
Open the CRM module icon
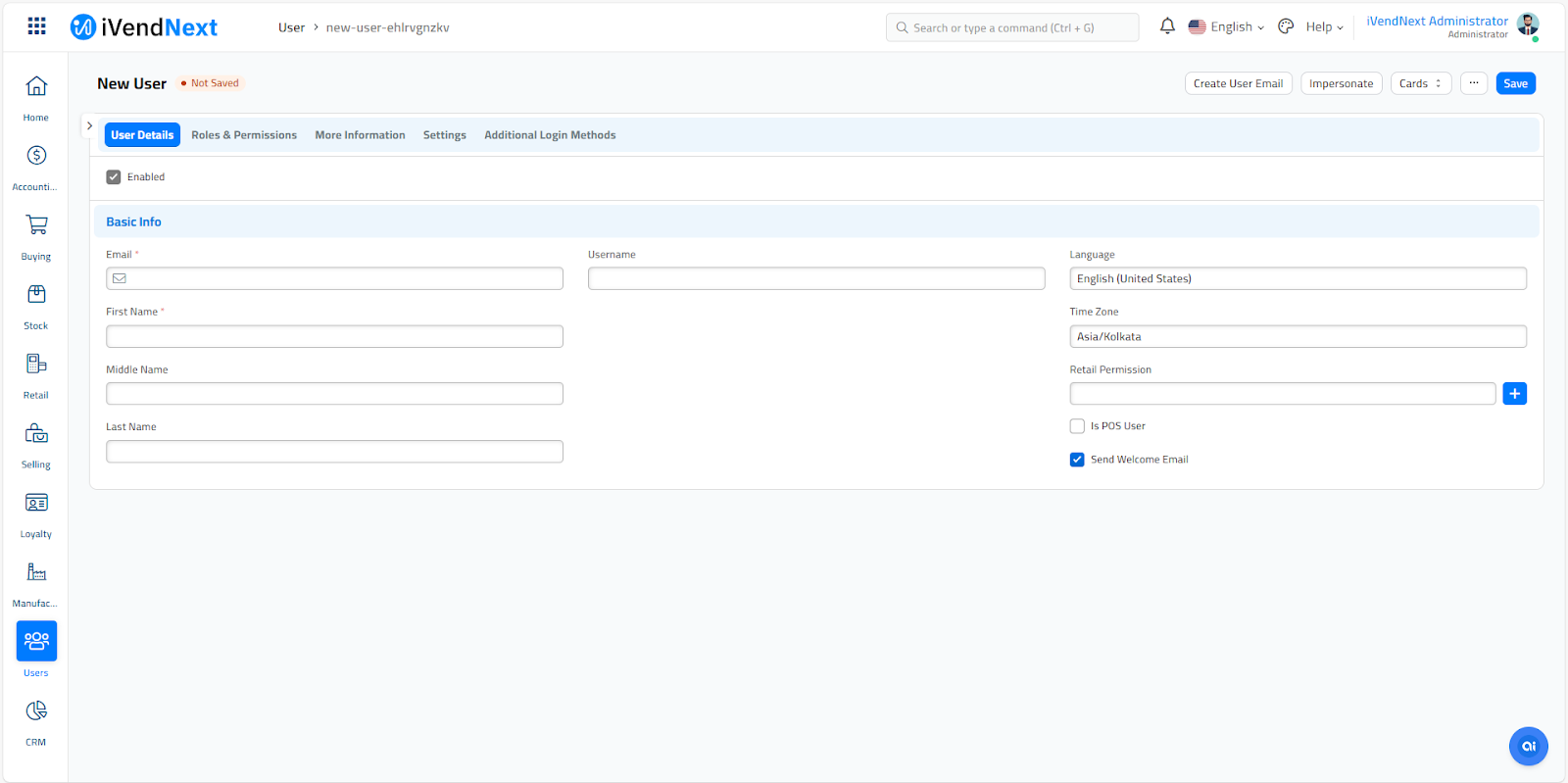(x=36, y=711)
